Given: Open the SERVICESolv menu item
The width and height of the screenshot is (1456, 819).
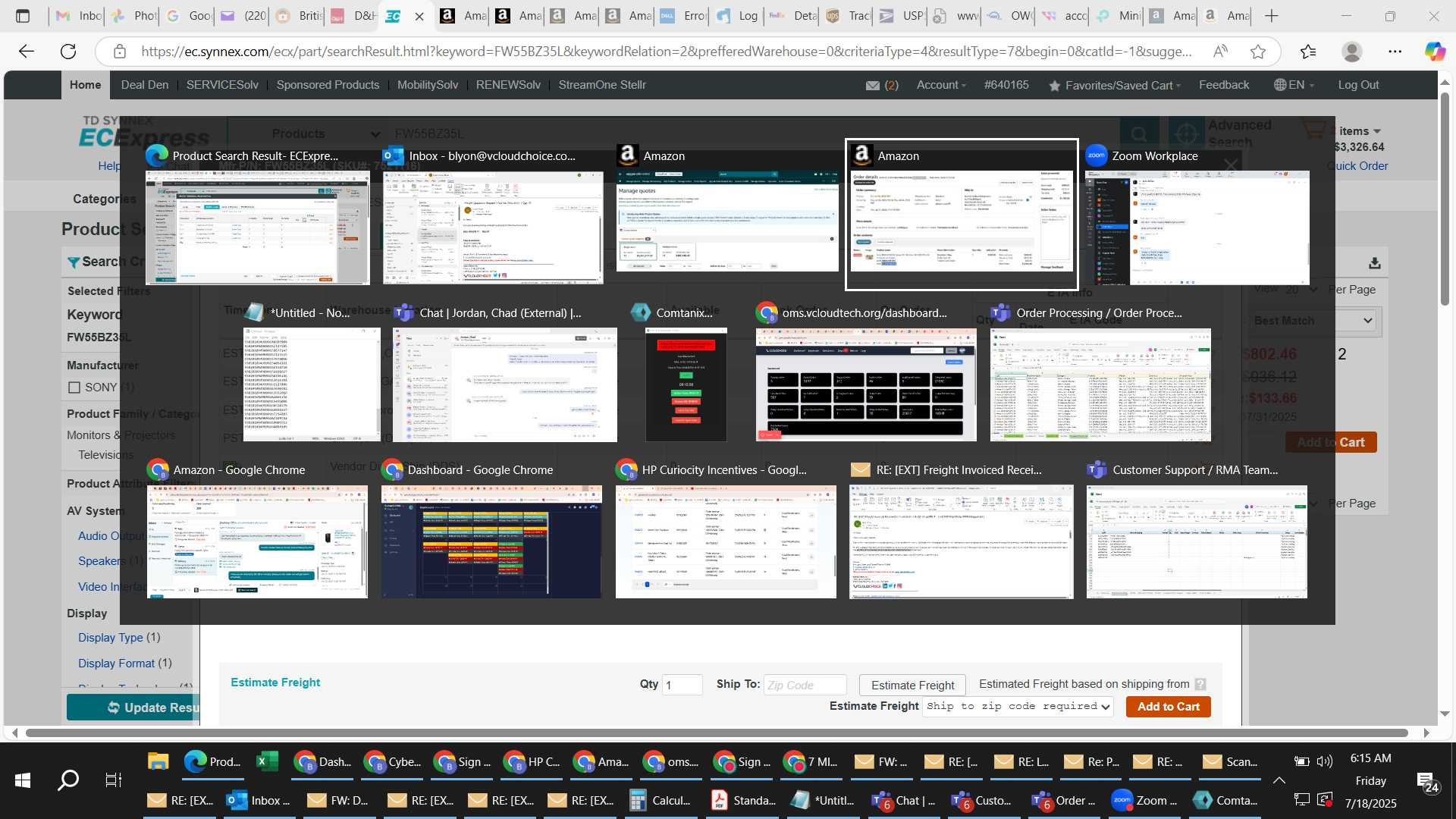Looking at the screenshot, I should tap(222, 85).
